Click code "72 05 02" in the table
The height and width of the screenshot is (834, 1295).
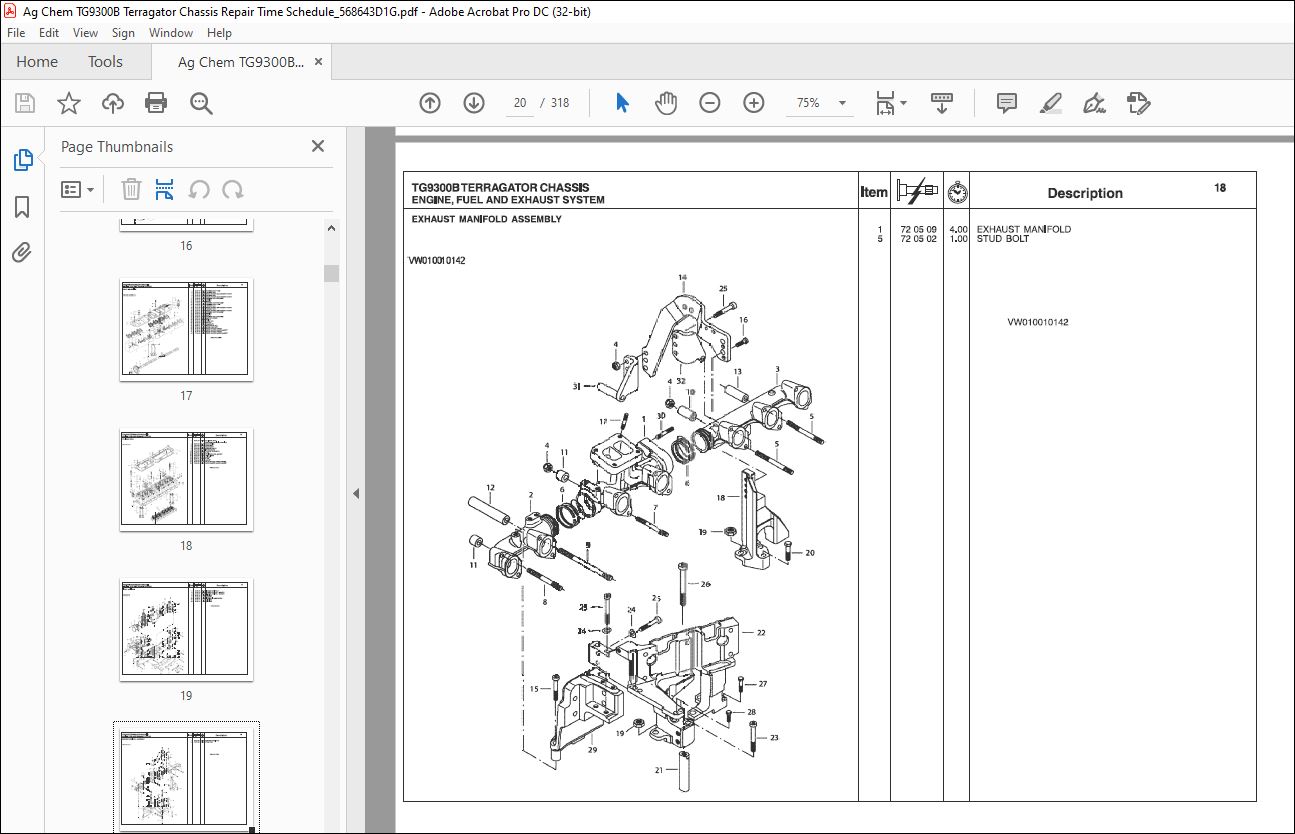pyautogui.click(x=918, y=239)
